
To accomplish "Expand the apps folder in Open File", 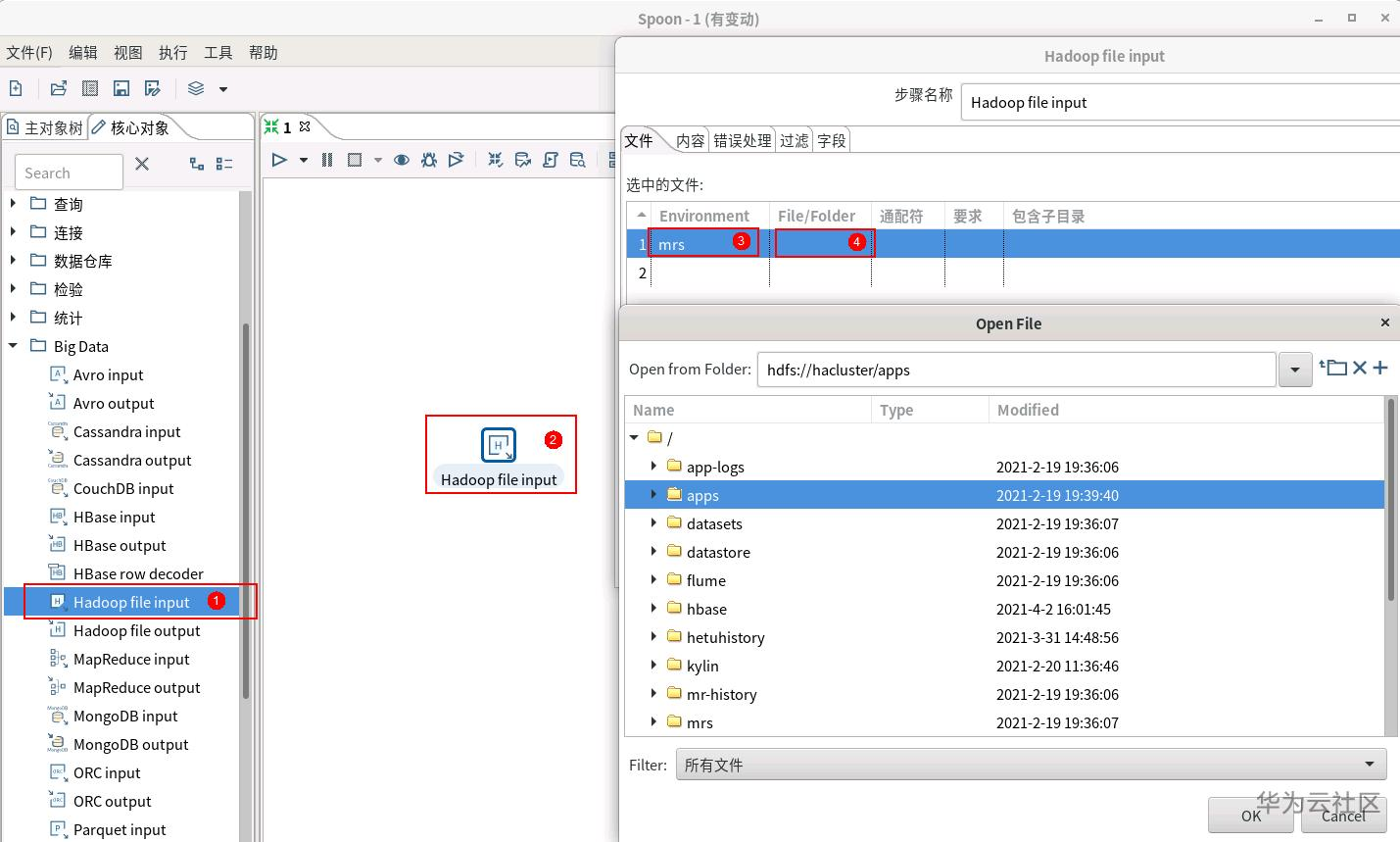I will coord(653,494).
